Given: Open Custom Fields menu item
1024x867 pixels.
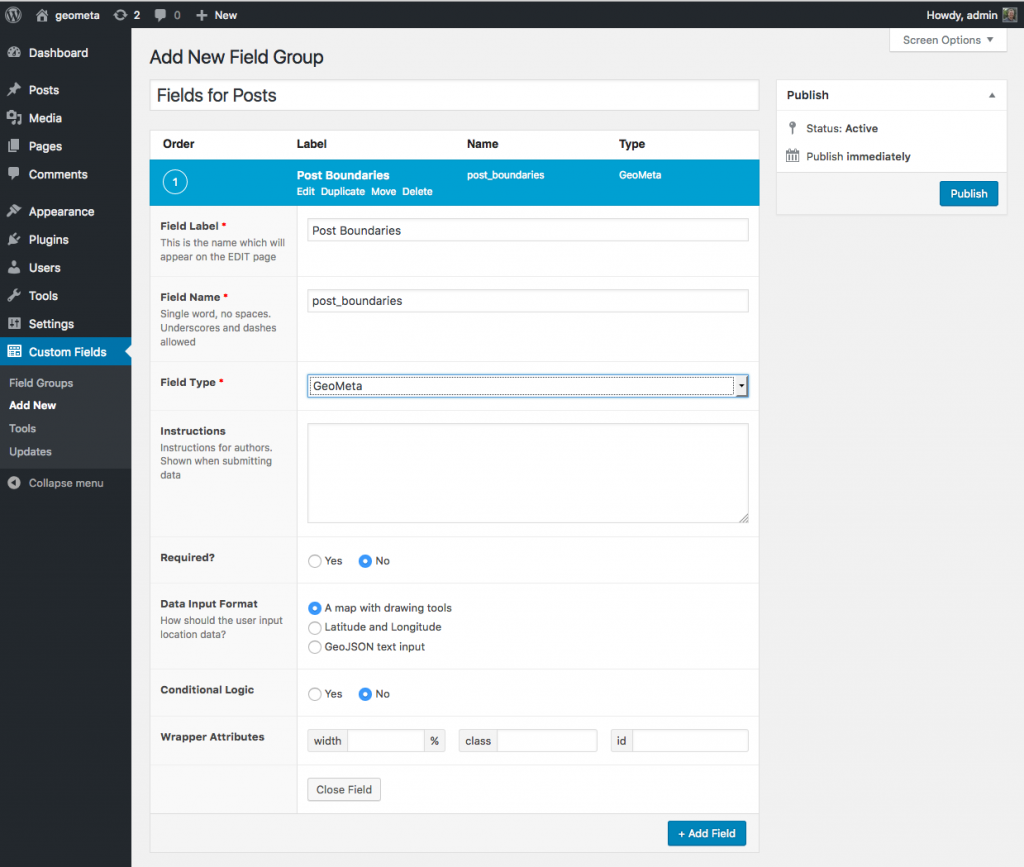Looking at the screenshot, I should click(x=65, y=352).
